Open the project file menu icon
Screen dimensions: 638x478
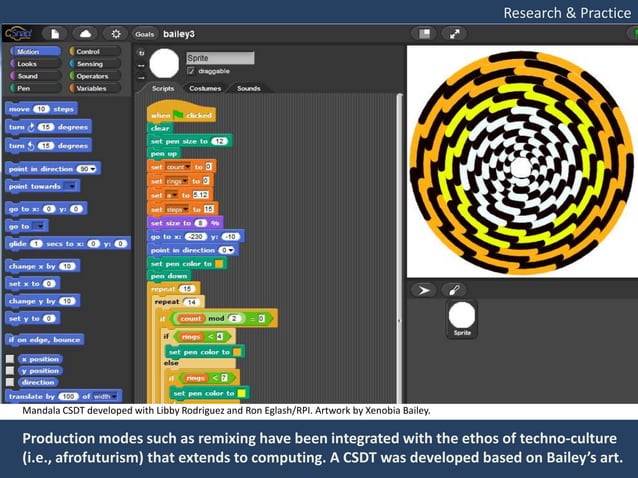pos(55,34)
